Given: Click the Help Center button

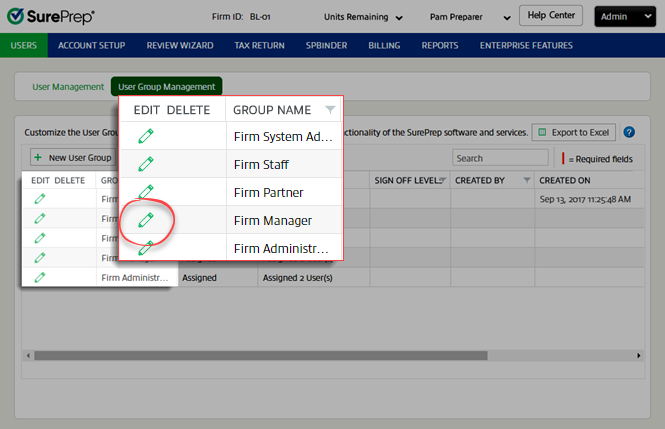Looking at the screenshot, I should pyautogui.click(x=551, y=15).
